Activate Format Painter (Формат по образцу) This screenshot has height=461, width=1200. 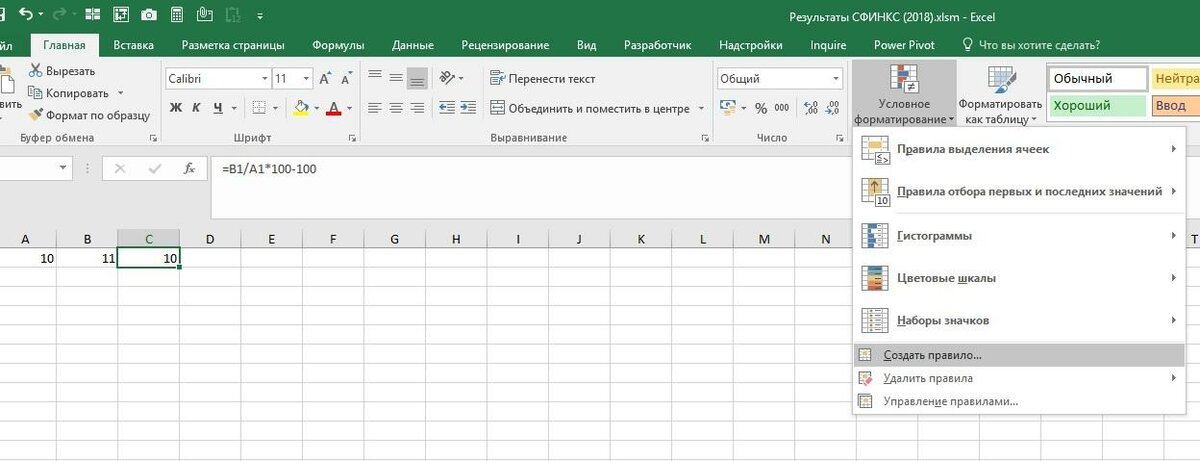pos(89,115)
